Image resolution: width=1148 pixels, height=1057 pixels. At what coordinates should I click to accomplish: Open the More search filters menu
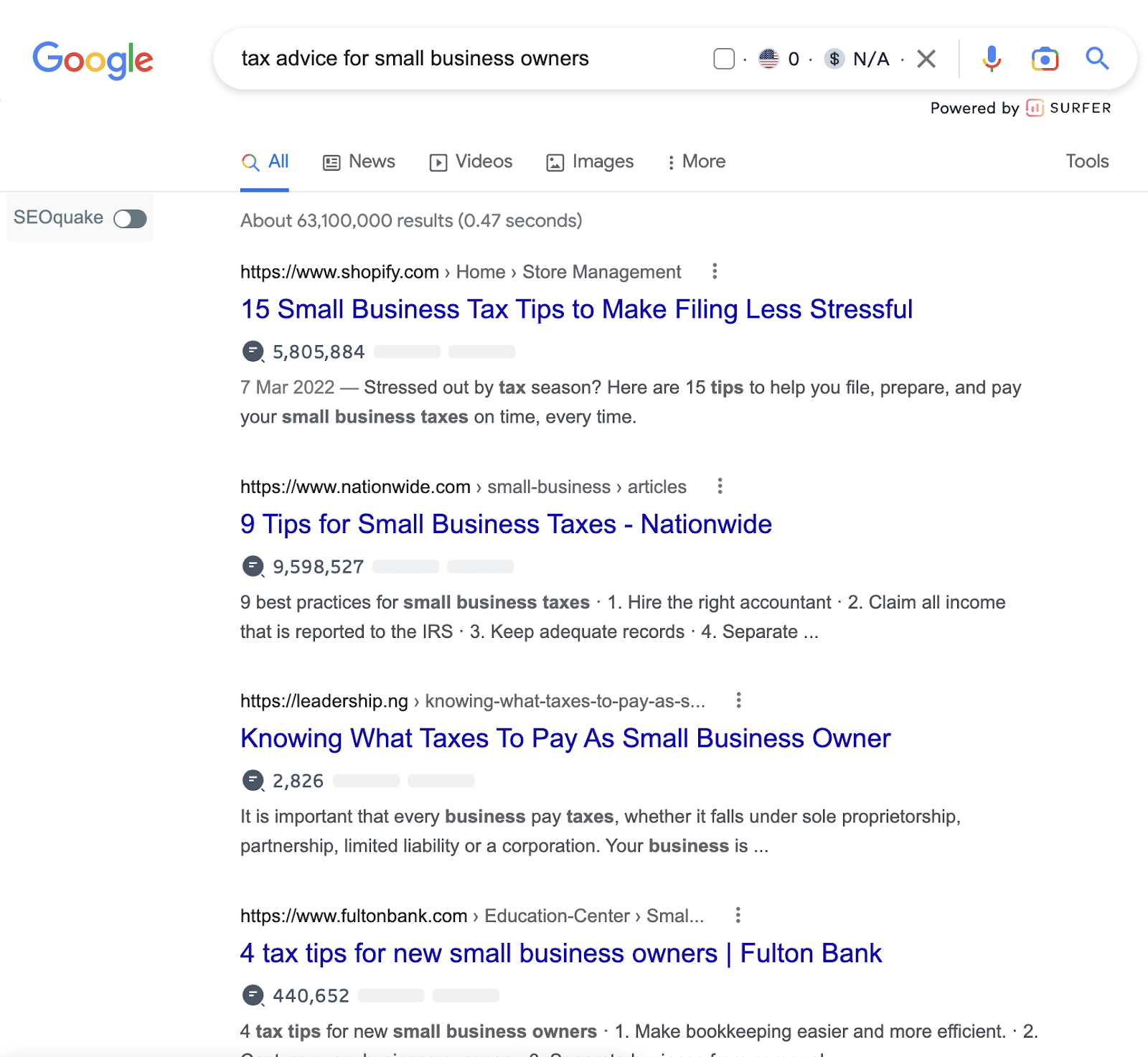pyautogui.click(x=696, y=162)
